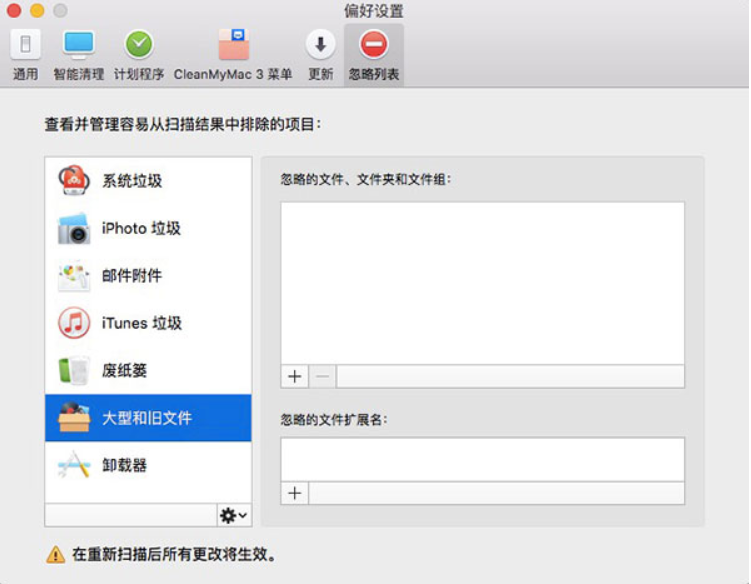
Task: Select 废纸篓 text in the list
Action: coord(125,370)
